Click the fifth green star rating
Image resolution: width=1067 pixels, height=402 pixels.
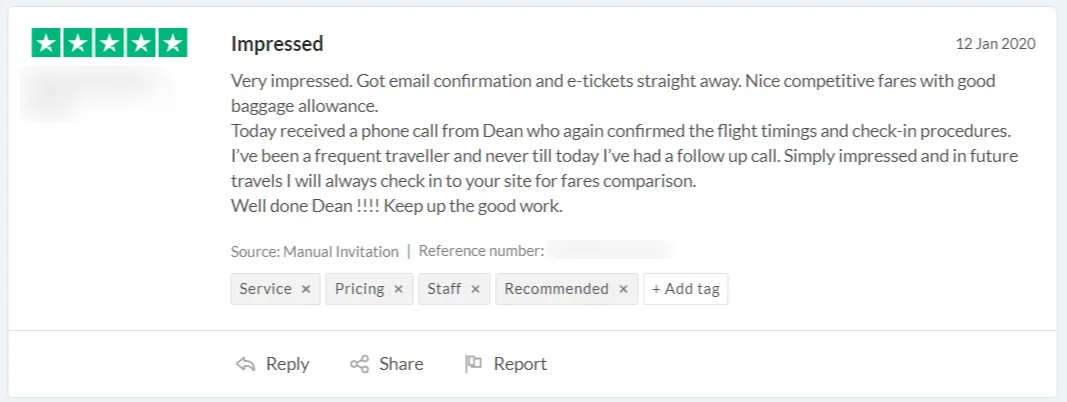coord(172,43)
